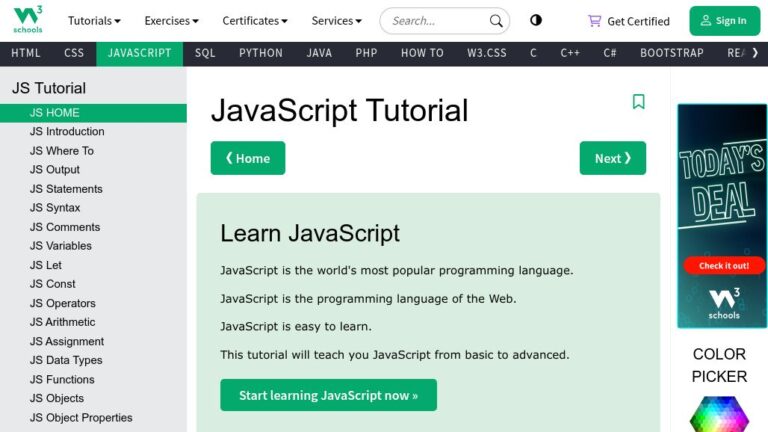Screen dimensions: 768x432
Task: Select the SQL tab
Action: coord(205,53)
